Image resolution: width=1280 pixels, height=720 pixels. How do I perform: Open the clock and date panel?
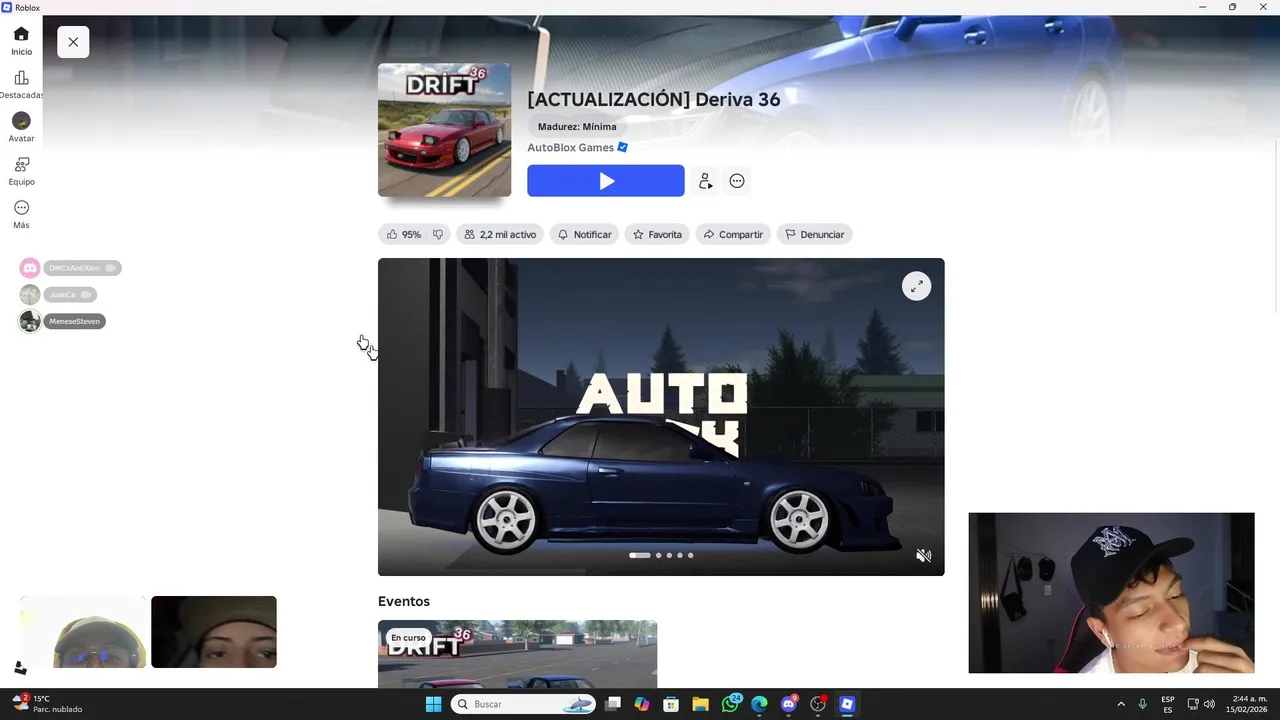(x=1247, y=704)
